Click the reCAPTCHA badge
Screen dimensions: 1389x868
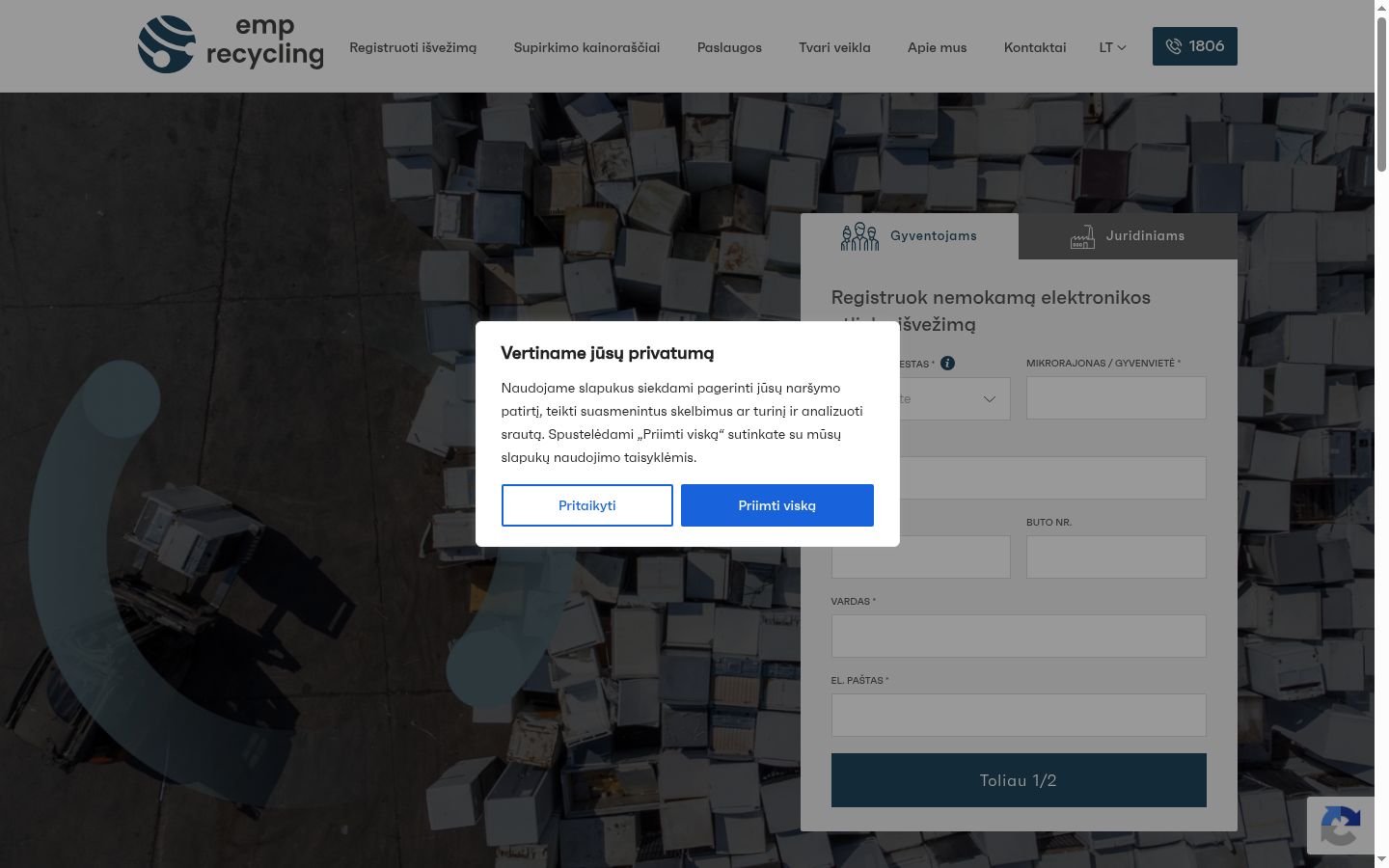click(x=1341, y=825)
